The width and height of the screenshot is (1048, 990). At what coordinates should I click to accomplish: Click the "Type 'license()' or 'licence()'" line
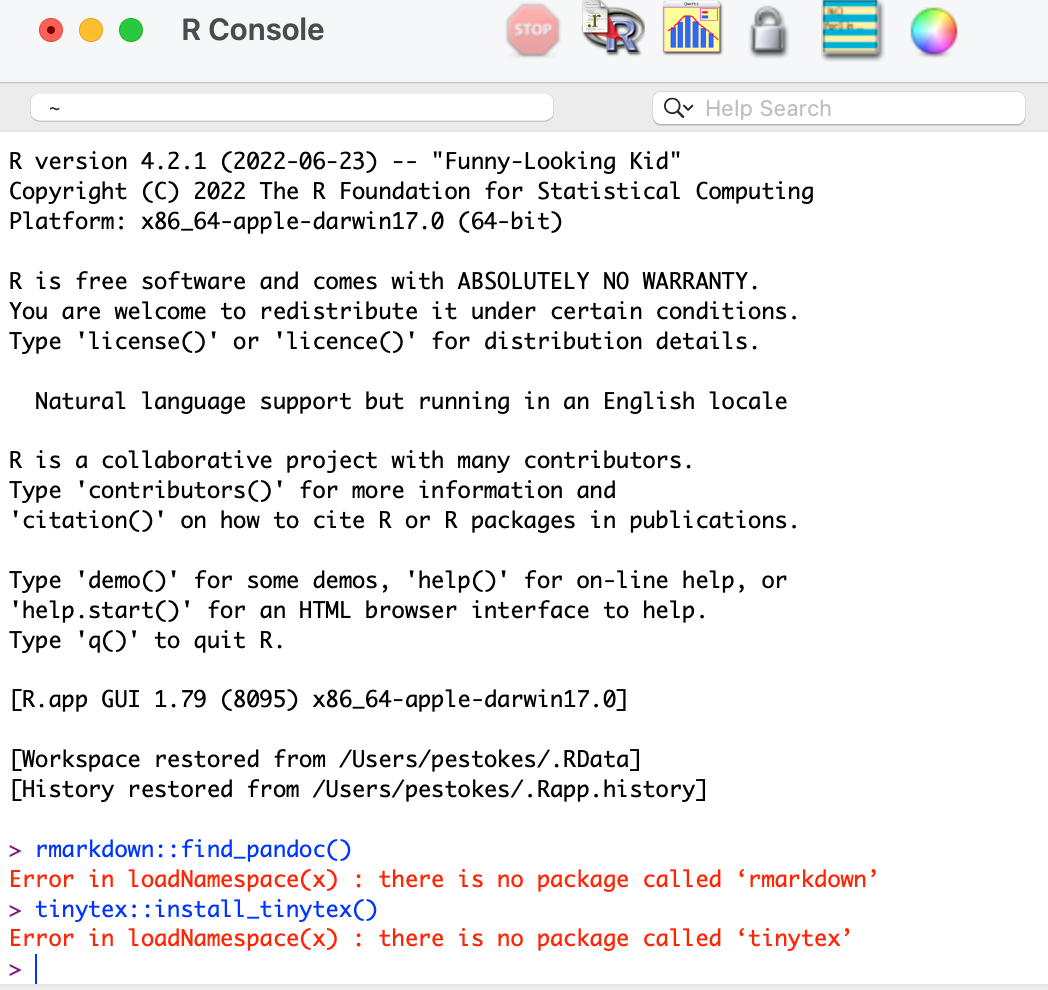click(x=384, y=342)
